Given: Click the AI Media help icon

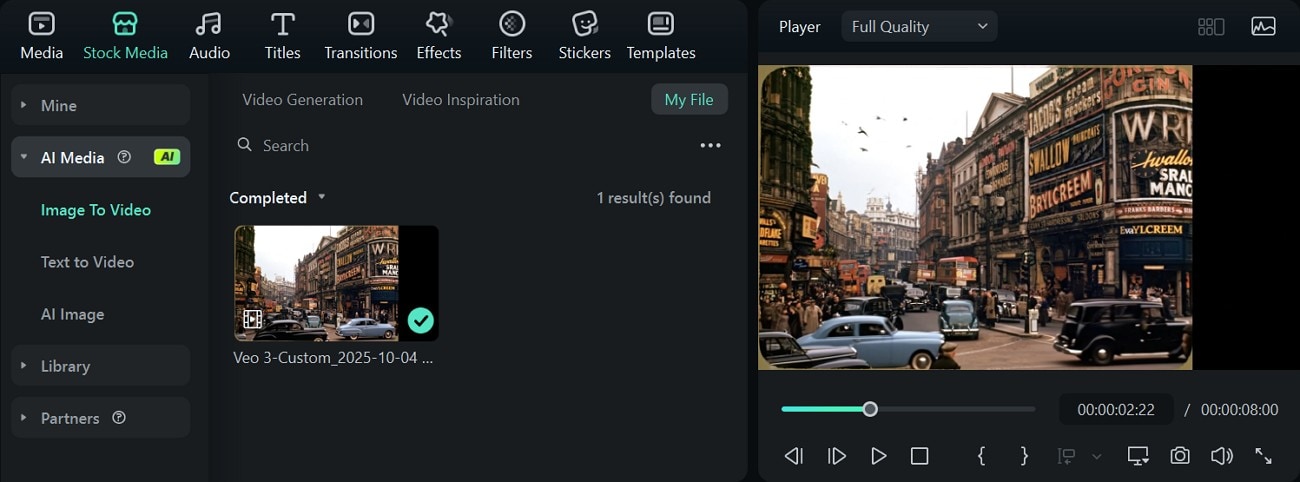Looking at the screenshot, I should coord(124,157).
